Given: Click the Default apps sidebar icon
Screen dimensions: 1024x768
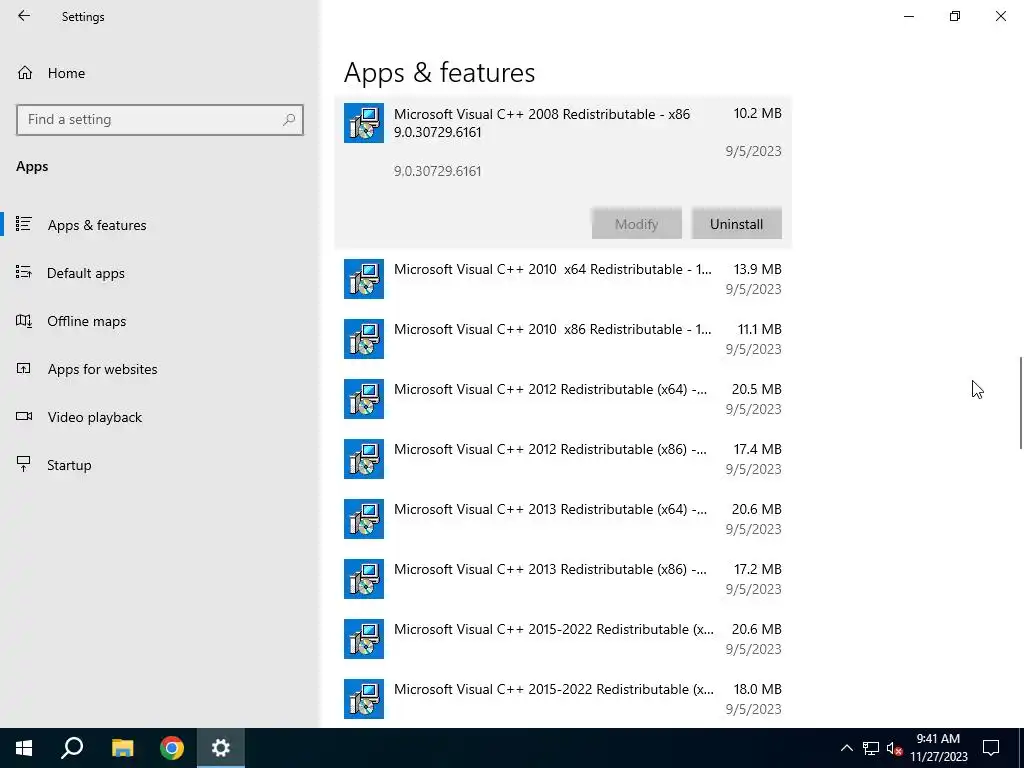Looking at the screenshot, I should point(24,272).
